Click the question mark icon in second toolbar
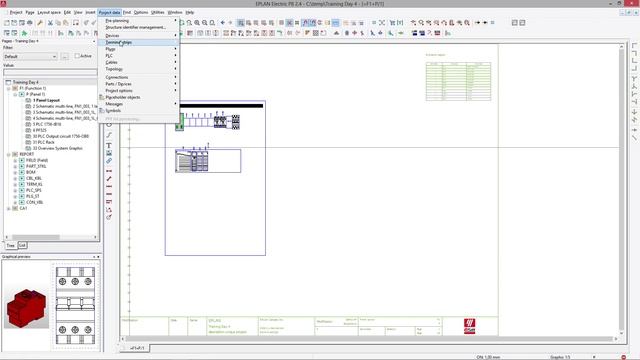The image size is (640, 360). coord(429,33)
